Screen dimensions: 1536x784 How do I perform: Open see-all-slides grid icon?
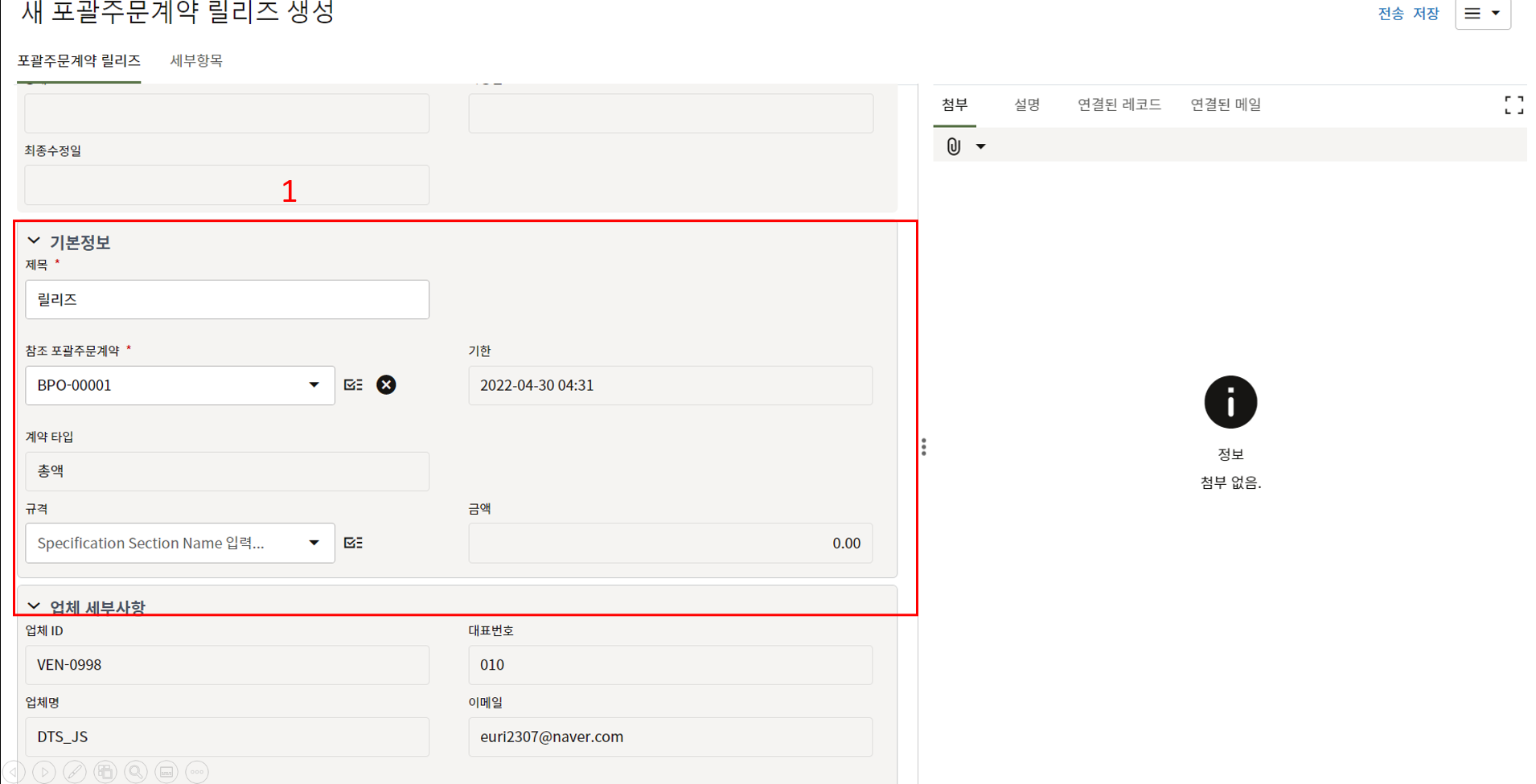click(x=105, y=772)
